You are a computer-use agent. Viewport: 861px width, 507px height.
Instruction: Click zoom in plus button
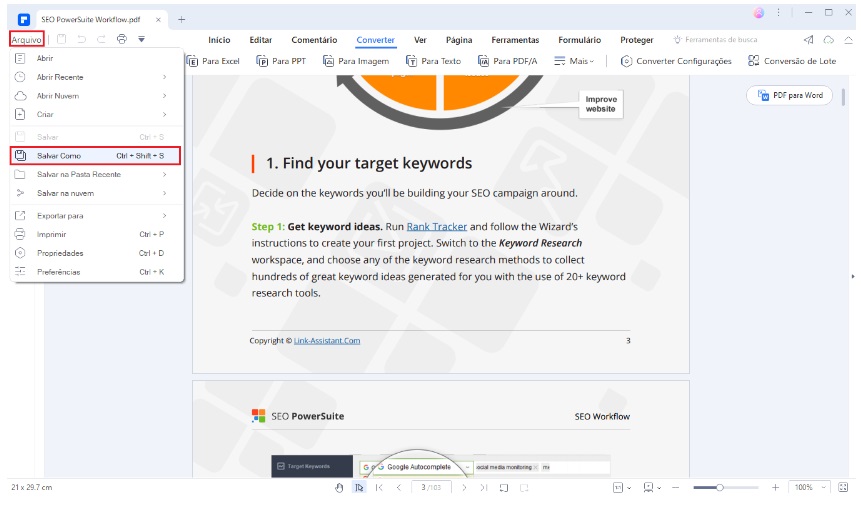(x=775, y=487)
